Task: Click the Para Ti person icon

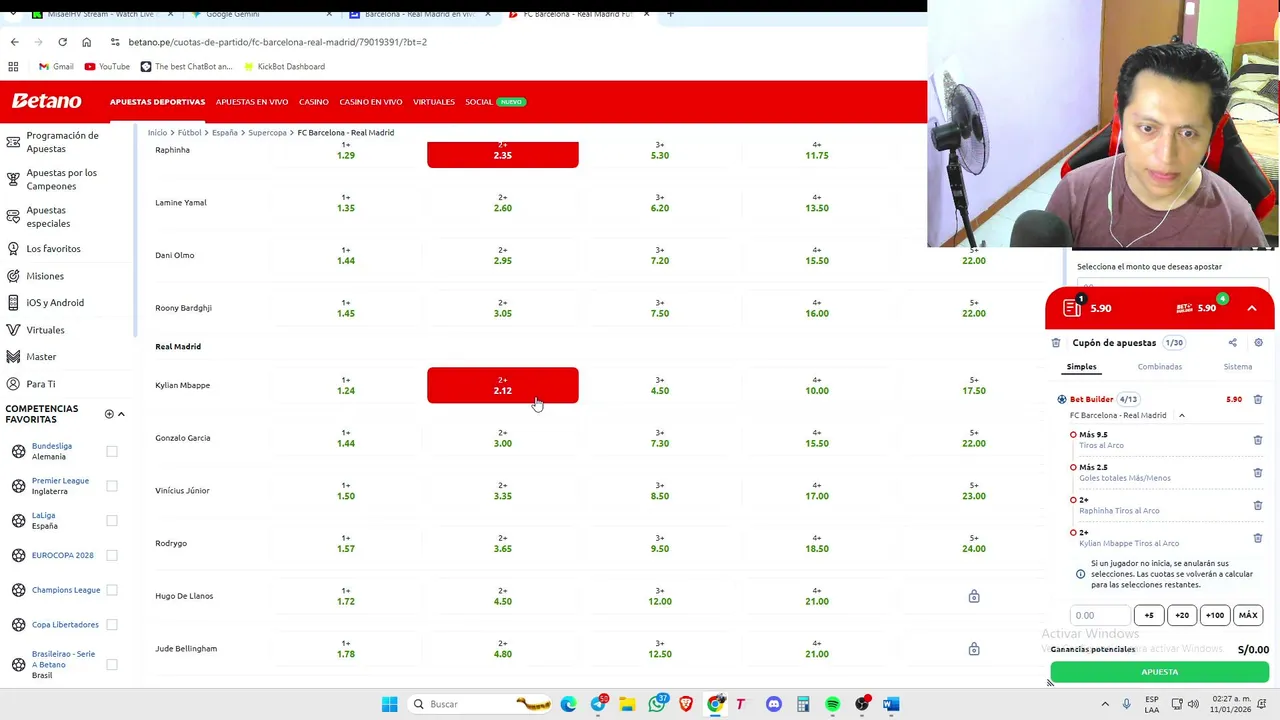Action: pyautogui.click(x=13, y=384)
